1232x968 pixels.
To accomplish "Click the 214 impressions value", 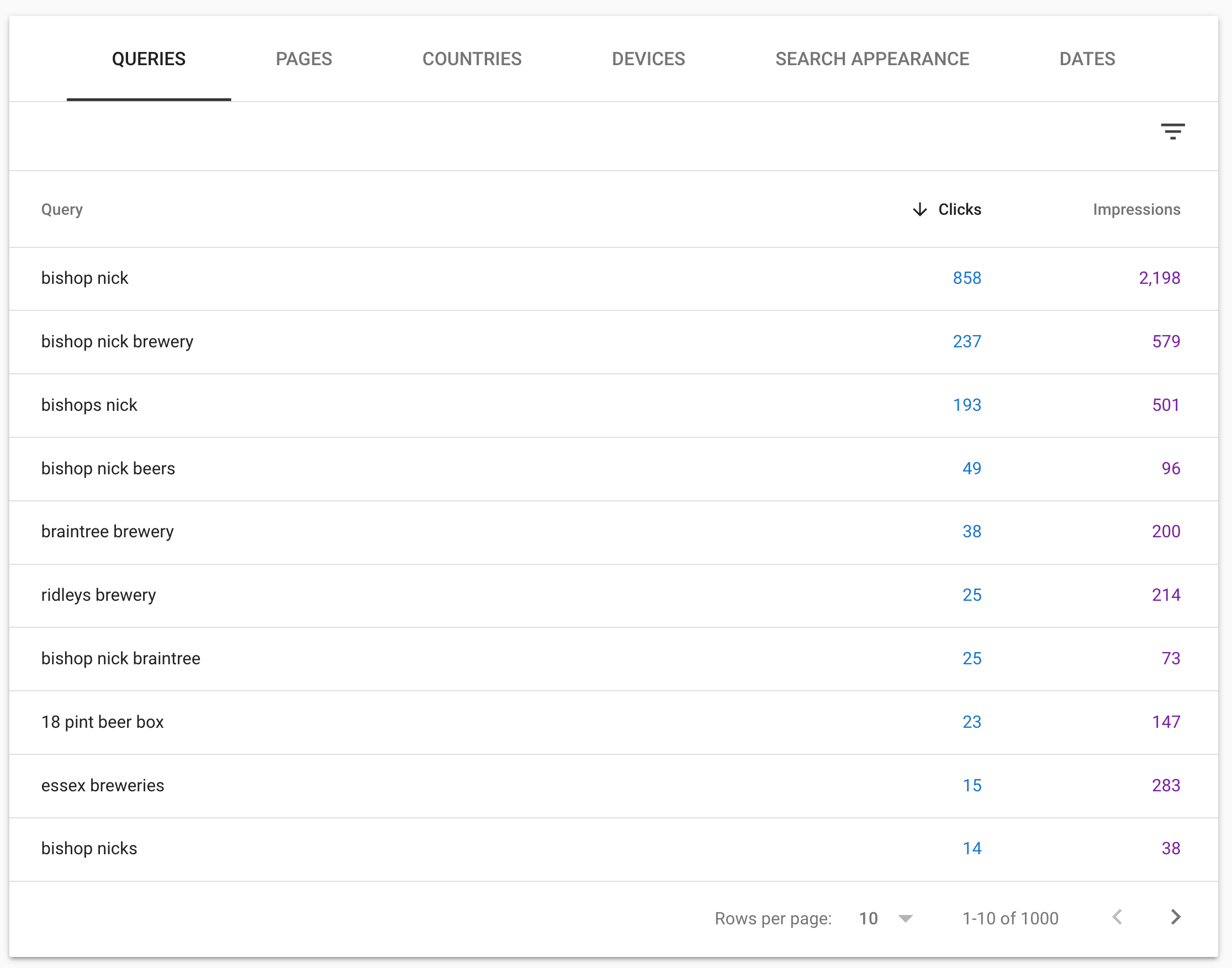I will click(x=1166, y=595).
